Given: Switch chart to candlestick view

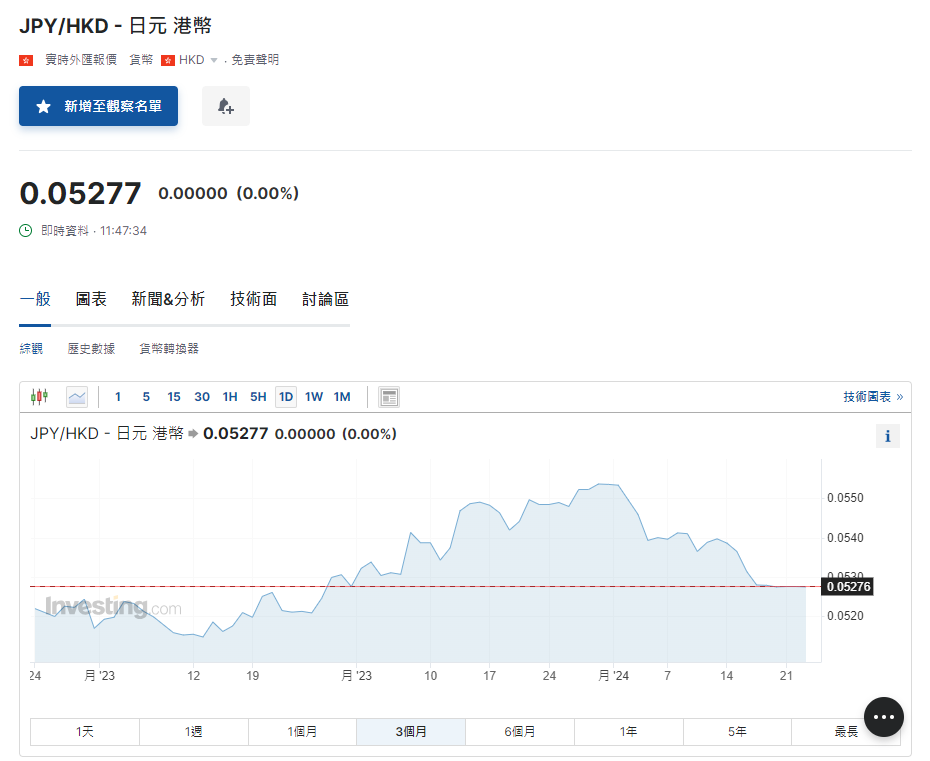Looking at the screenshot, I should click(39, 397).
